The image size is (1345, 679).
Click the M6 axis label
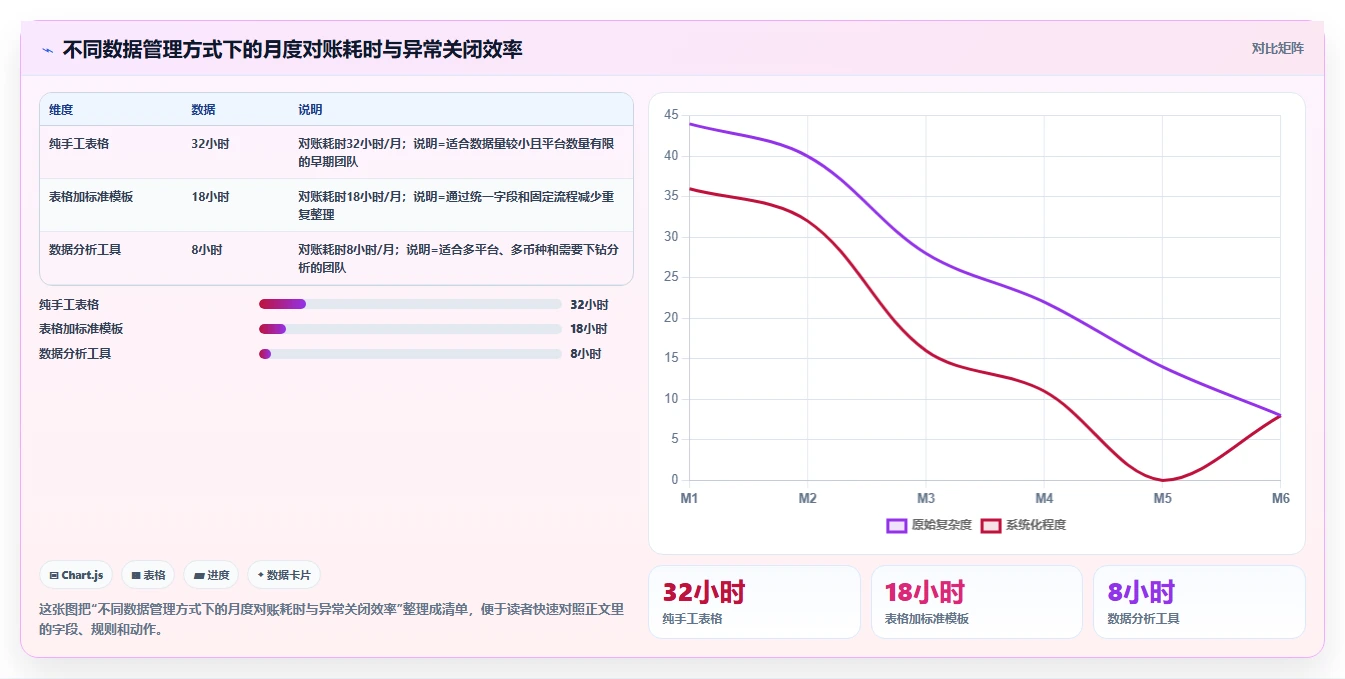pyautogui.click(x=1279, y=498)
